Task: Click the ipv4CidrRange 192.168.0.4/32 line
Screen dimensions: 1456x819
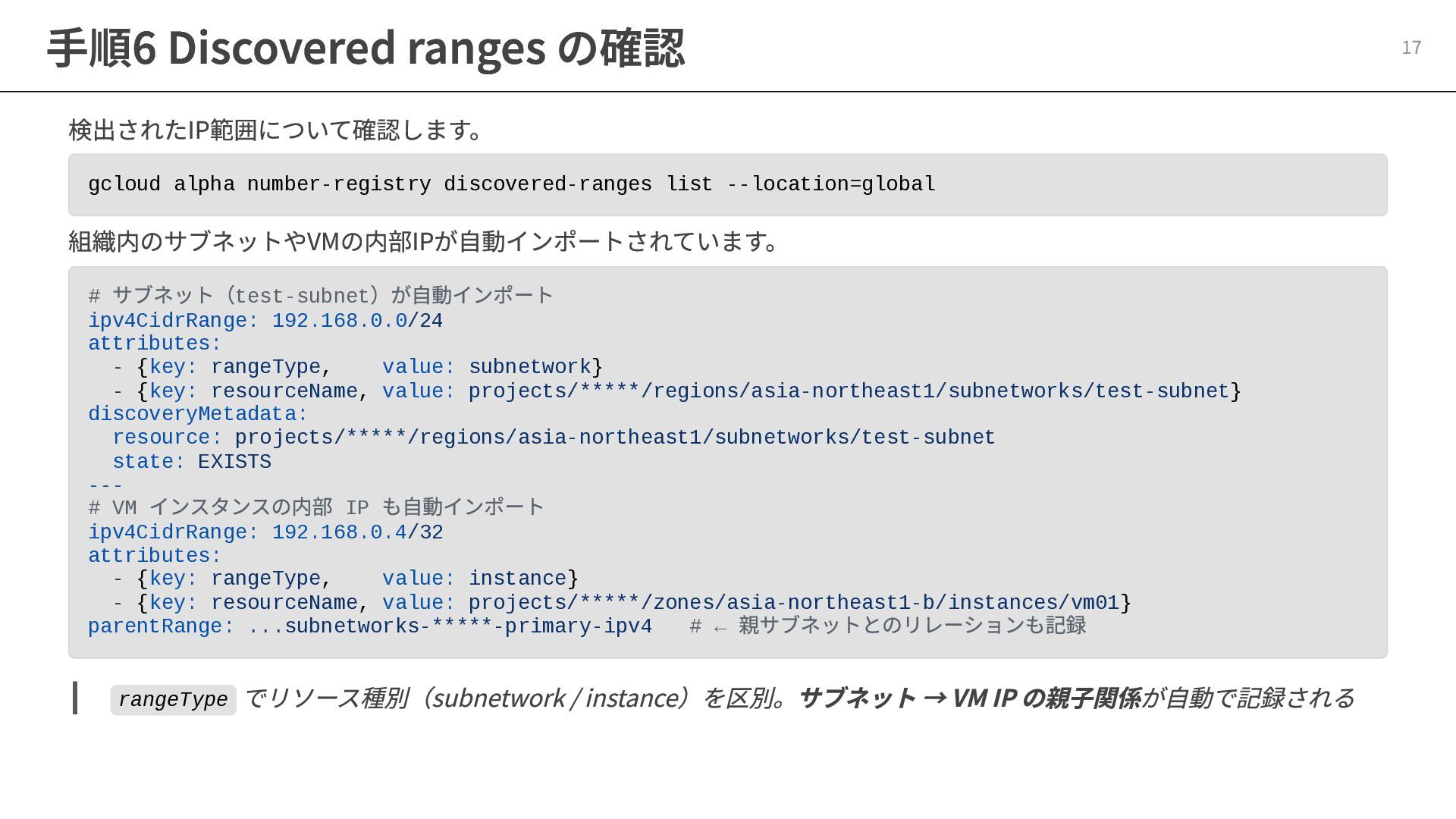Action: [265, 532]
